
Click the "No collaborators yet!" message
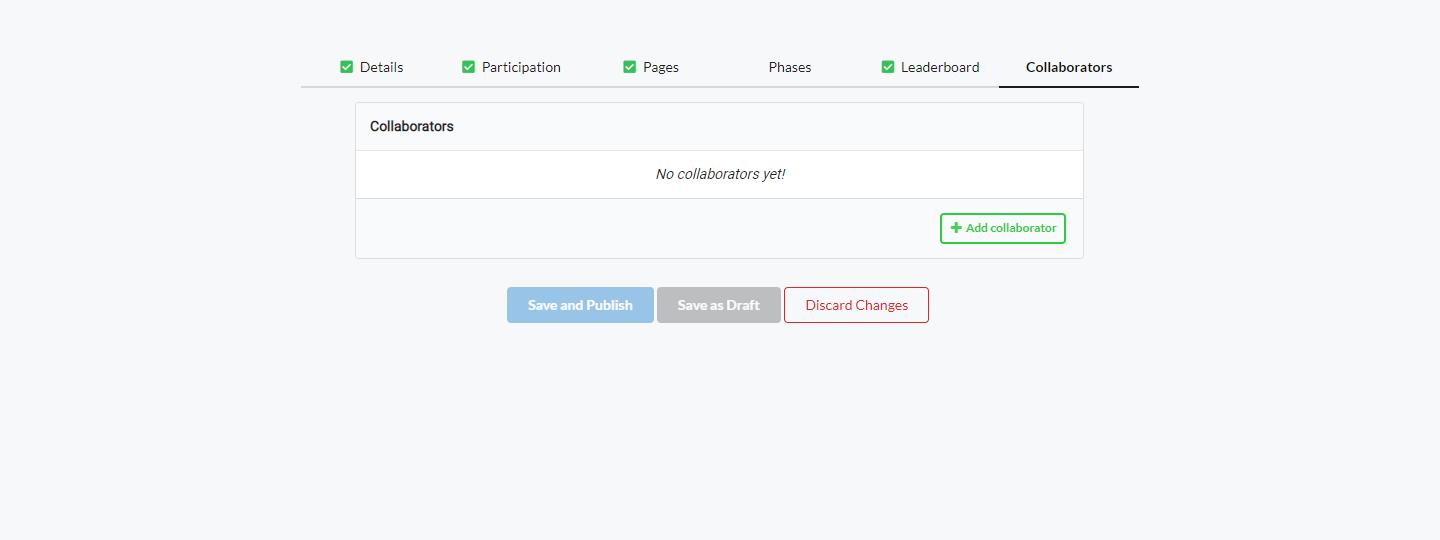[720, 174]
